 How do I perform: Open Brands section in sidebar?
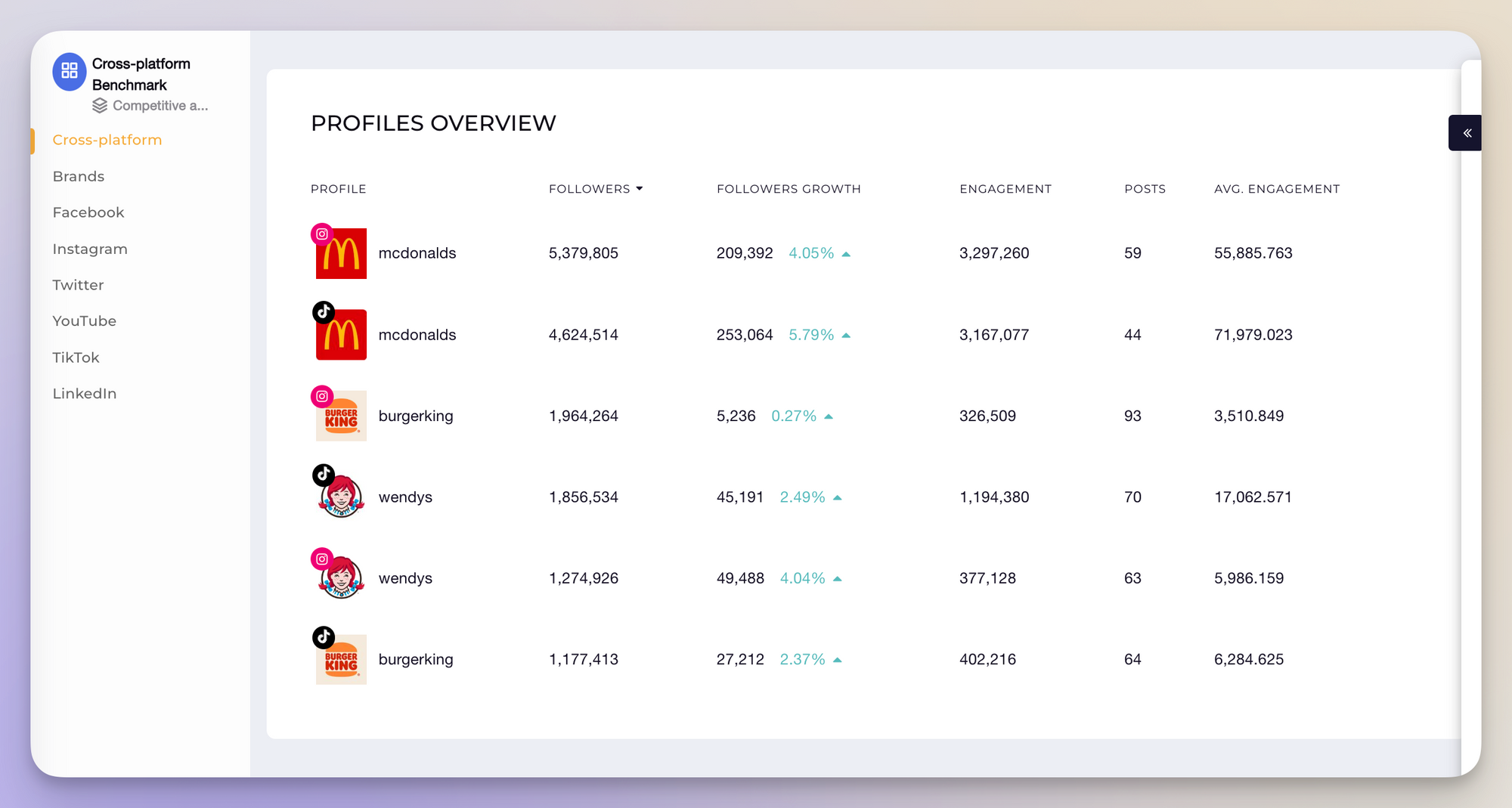79,176
